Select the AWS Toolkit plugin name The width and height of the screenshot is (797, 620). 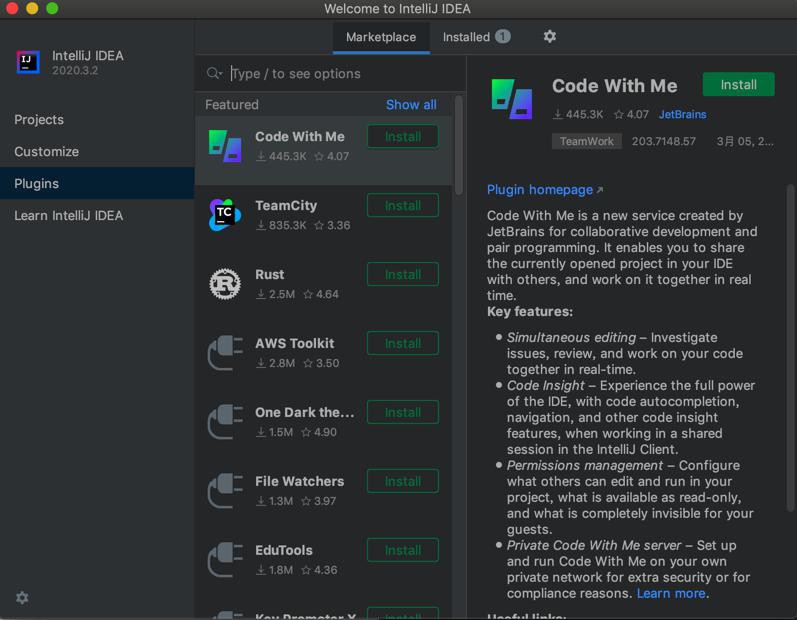point(294,344)
